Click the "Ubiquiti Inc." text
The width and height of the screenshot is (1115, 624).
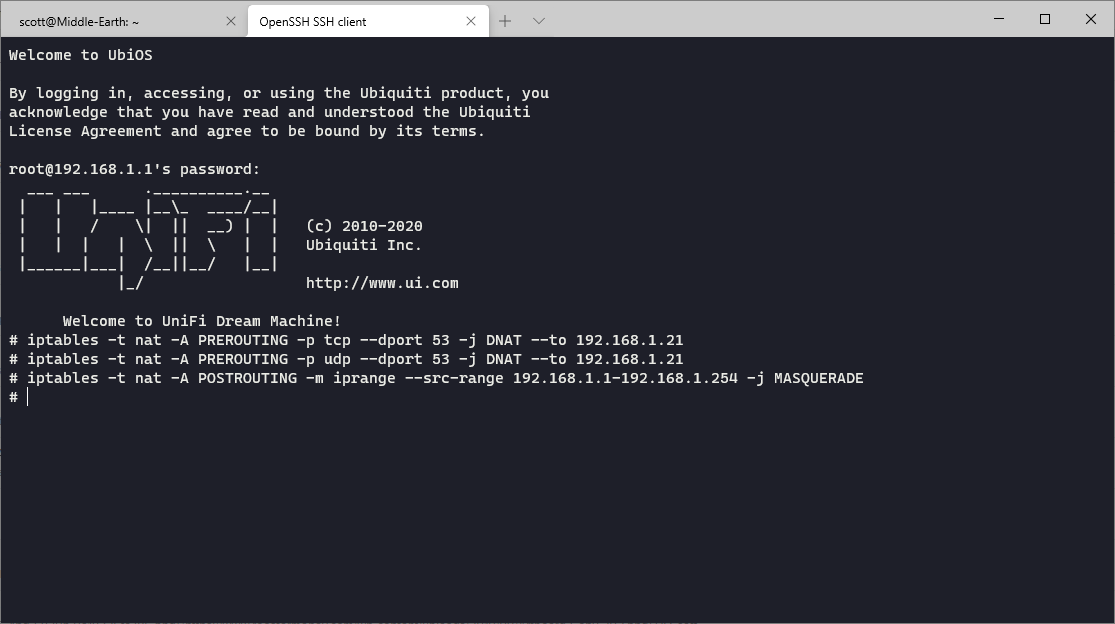[364, 245]
